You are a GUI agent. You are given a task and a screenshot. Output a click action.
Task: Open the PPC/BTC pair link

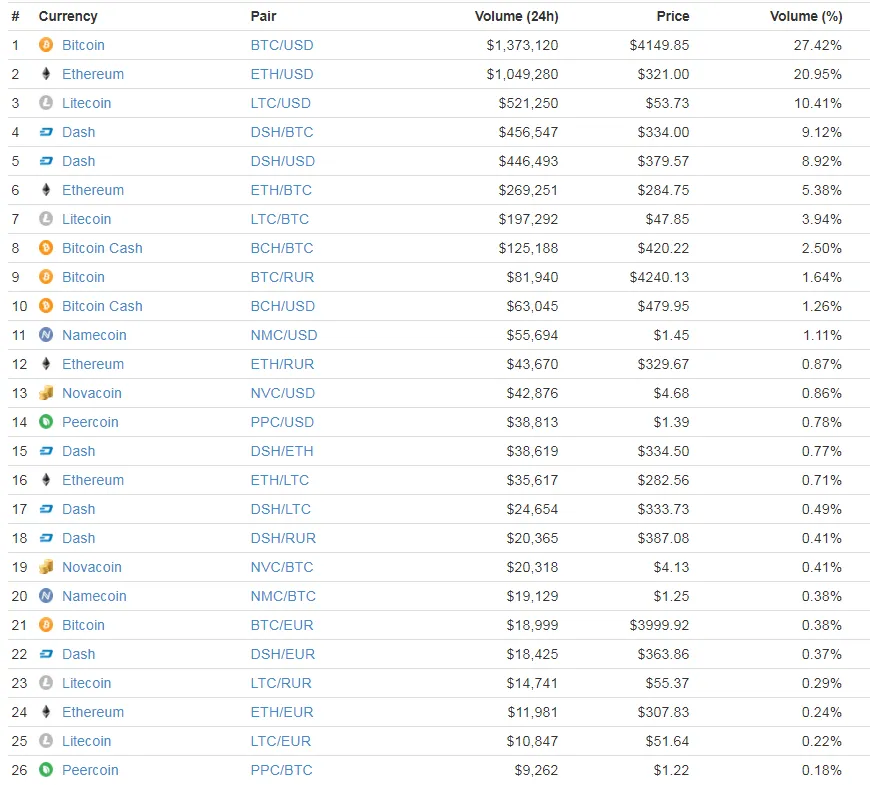pos(282,770)
